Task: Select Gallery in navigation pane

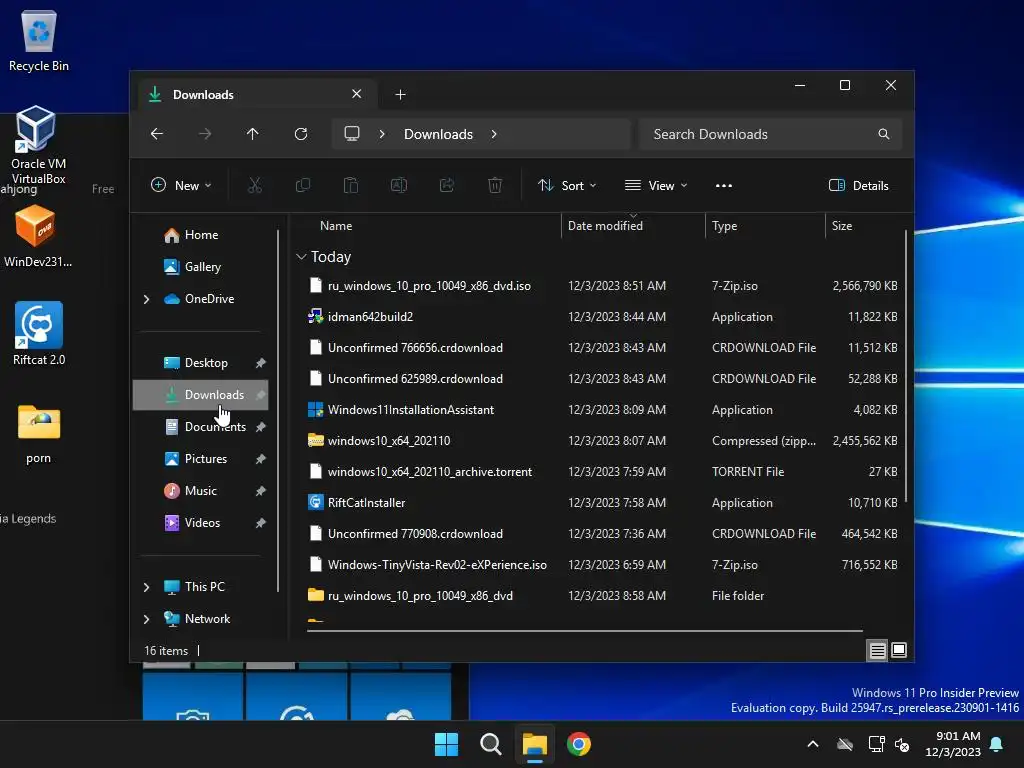Action: [x=202, y=267]
